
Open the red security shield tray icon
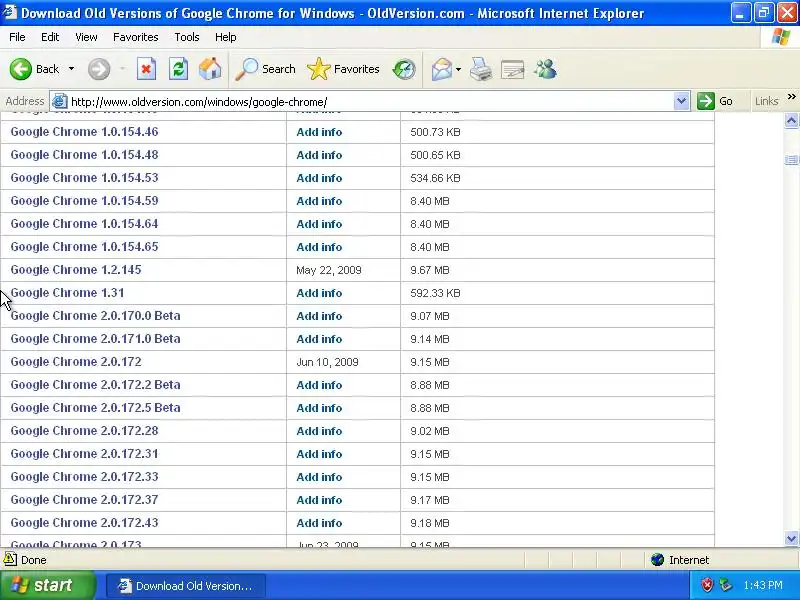click(707, 585)
